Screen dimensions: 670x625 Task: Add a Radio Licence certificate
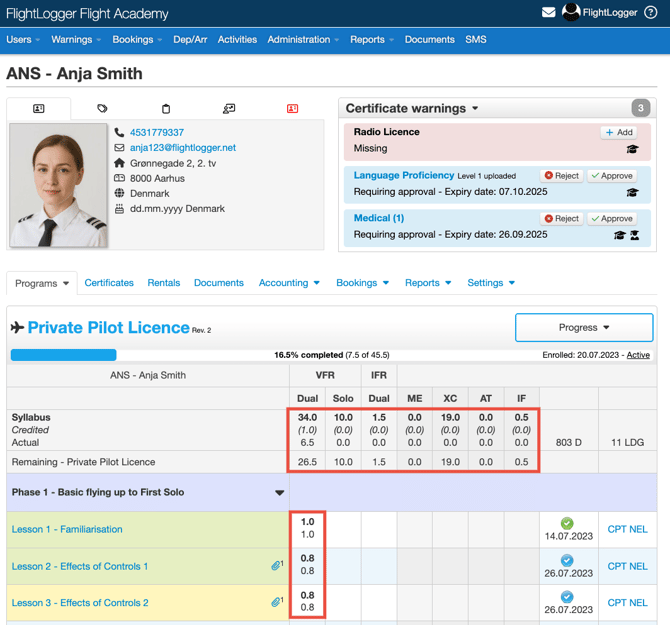point(619,132)
